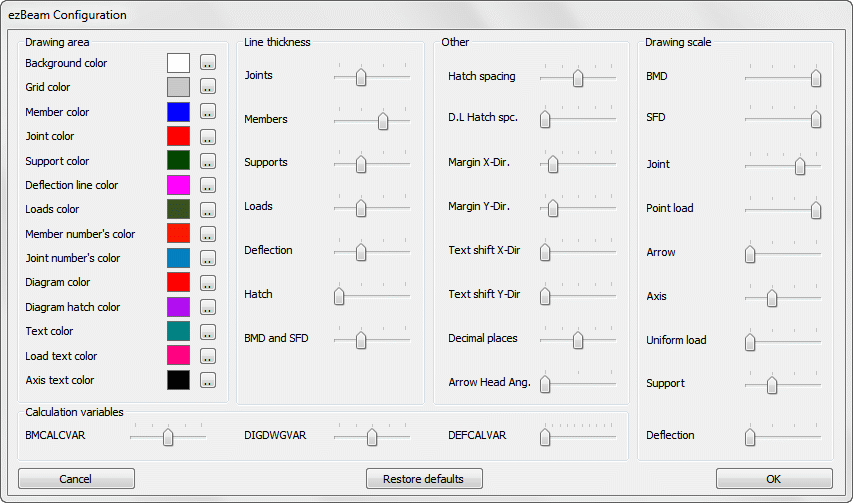The image size is (853, 503).
Task: Click the white Background color swatch
Action: click(178, 63)
